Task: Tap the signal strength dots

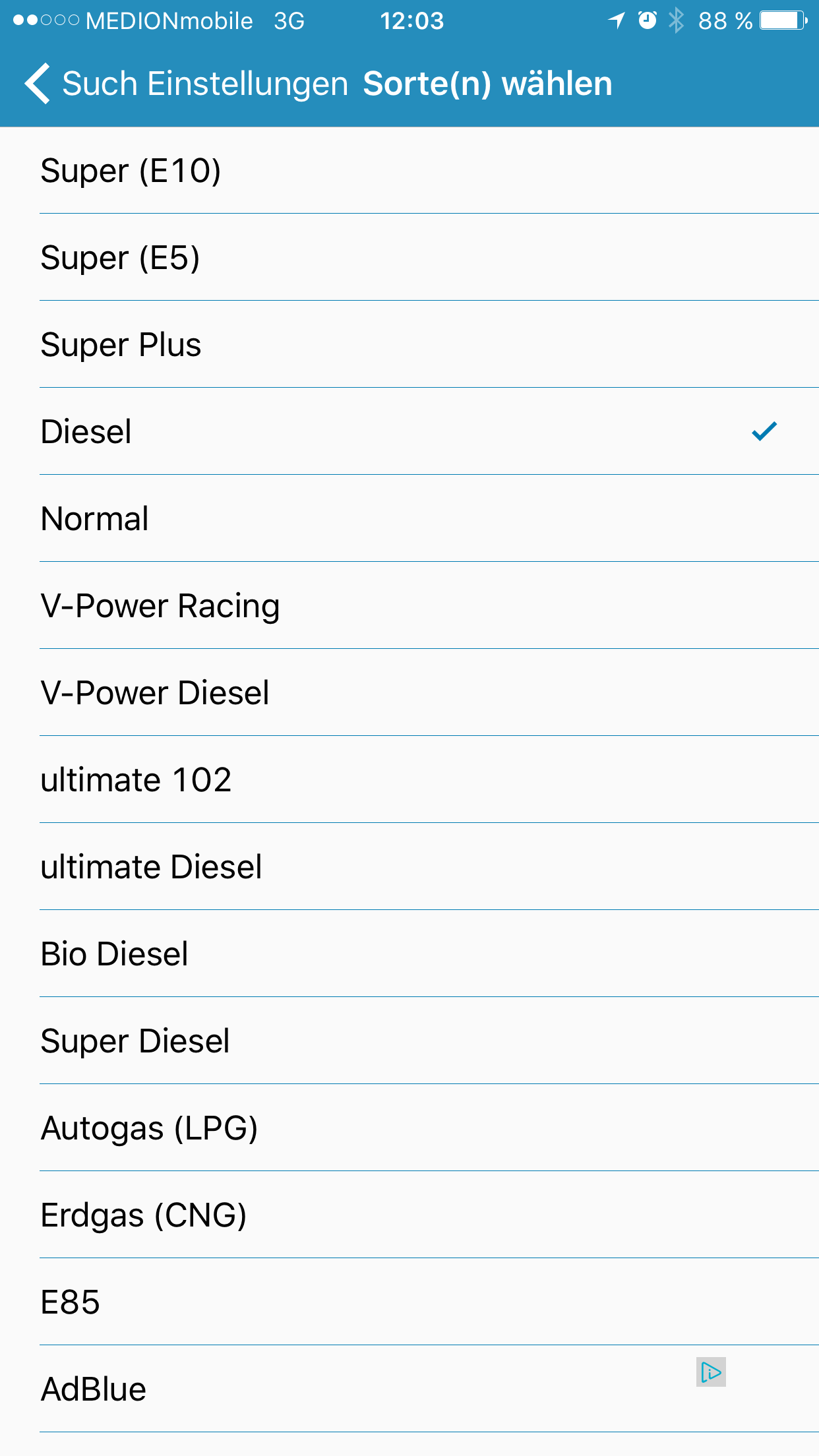Action: [46, 20]
